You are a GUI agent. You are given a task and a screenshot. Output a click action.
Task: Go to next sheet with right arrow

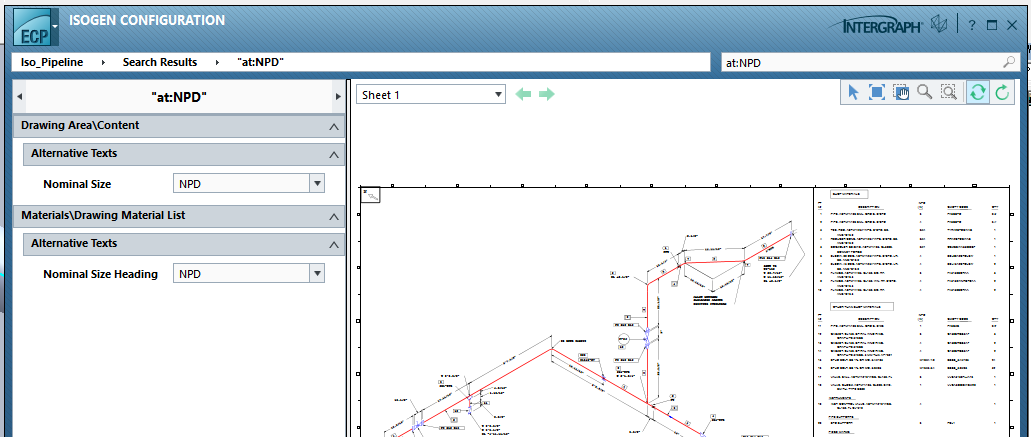pos(546,95)
